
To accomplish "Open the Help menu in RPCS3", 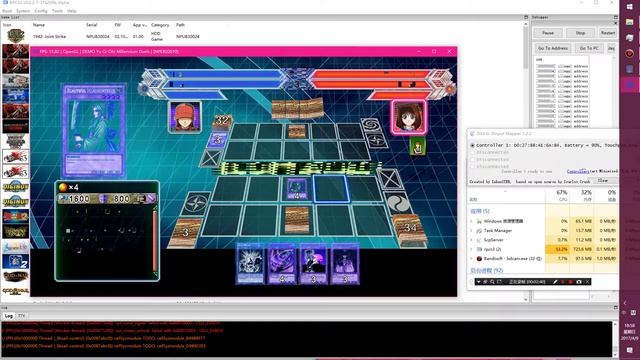I will tap(72, 11).
